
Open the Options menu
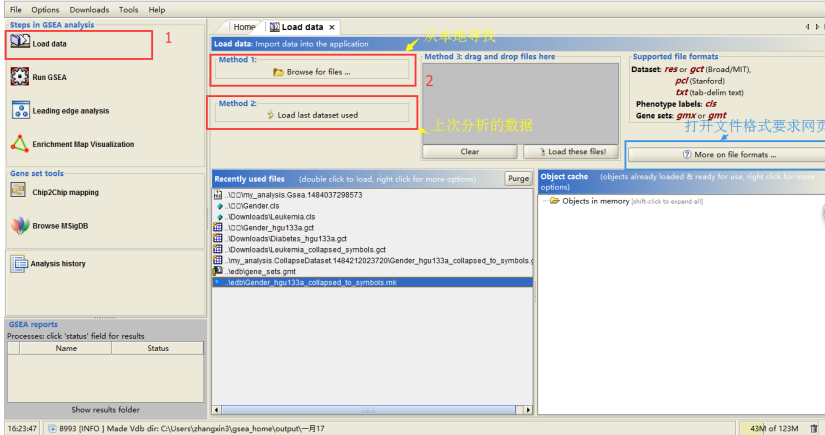click(45, 9)
